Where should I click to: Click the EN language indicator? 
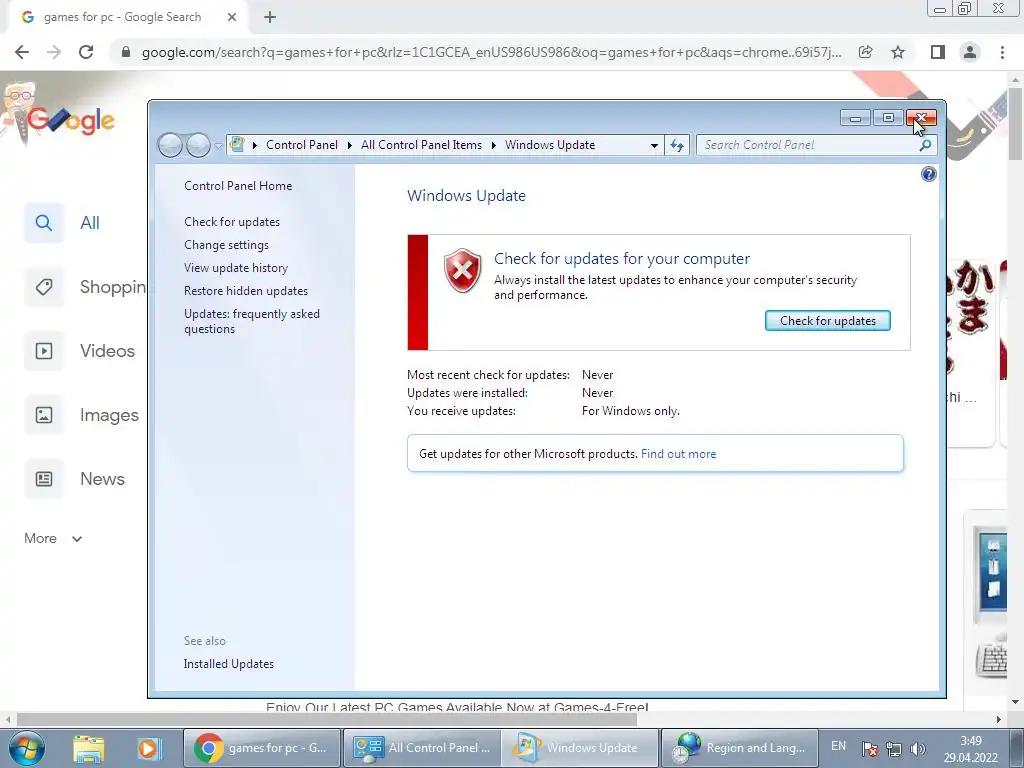coord(839,746)
